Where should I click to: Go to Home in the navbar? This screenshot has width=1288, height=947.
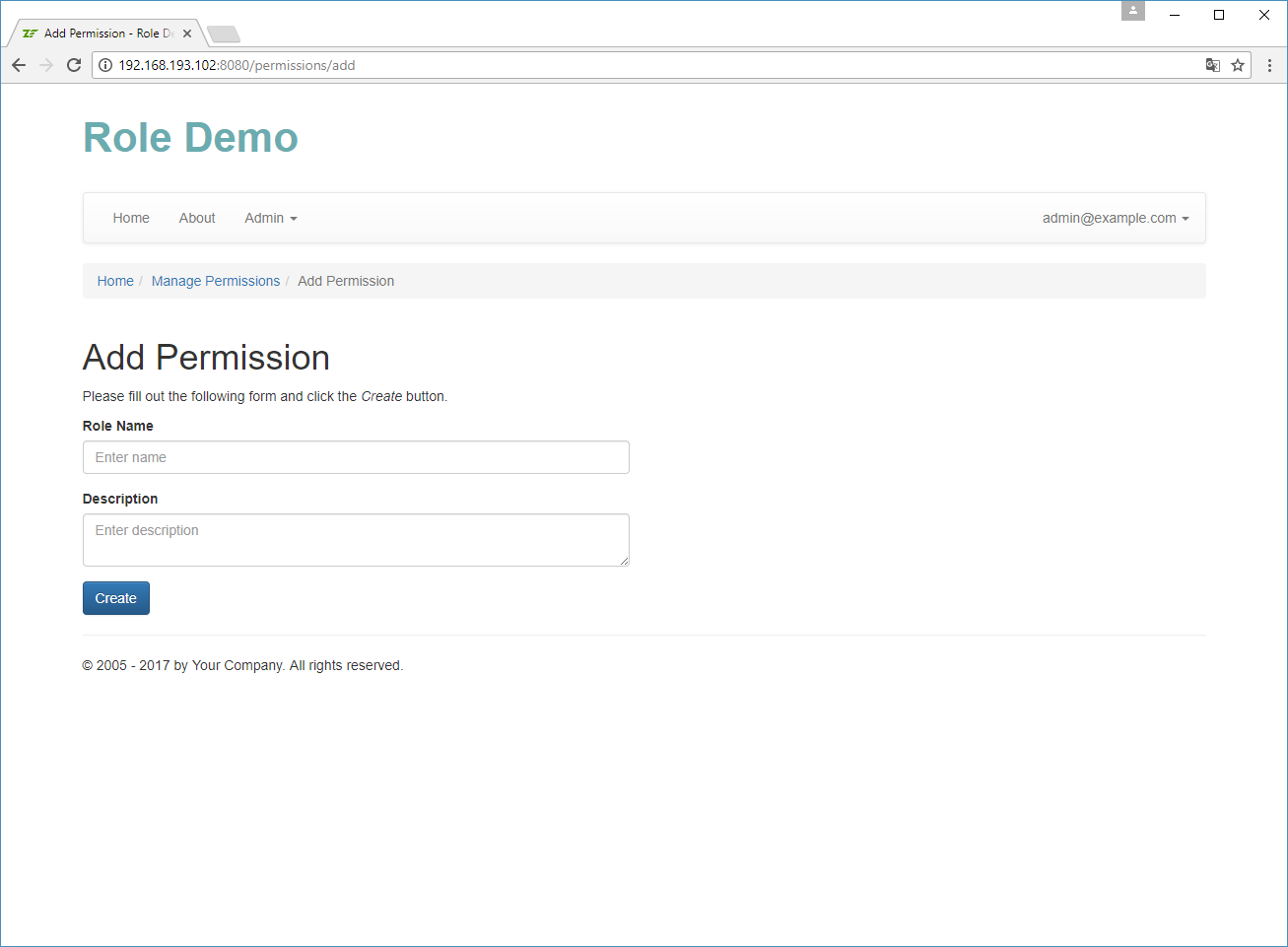tap(131, 218)
